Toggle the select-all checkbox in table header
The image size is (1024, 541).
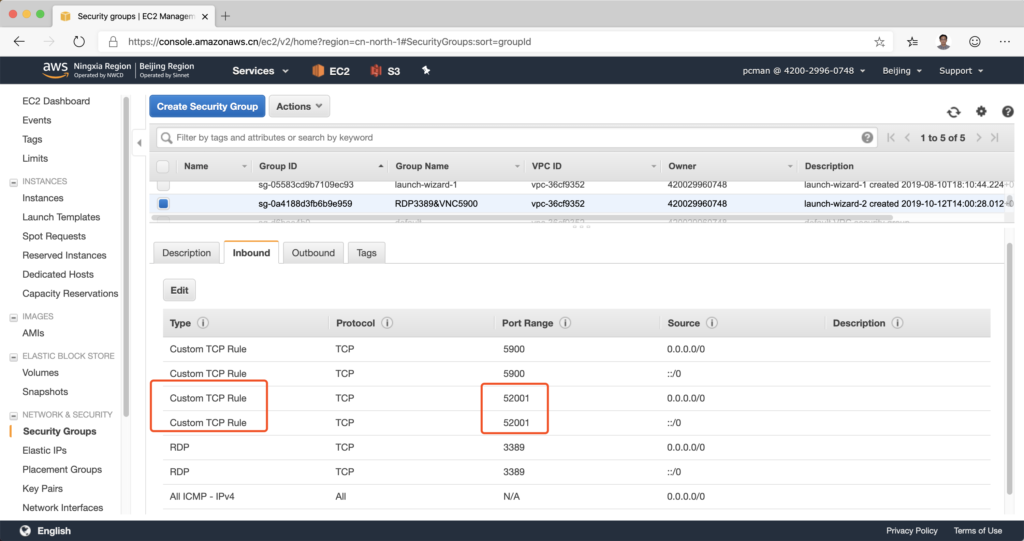pyautogui.click(x=163, y=166)
